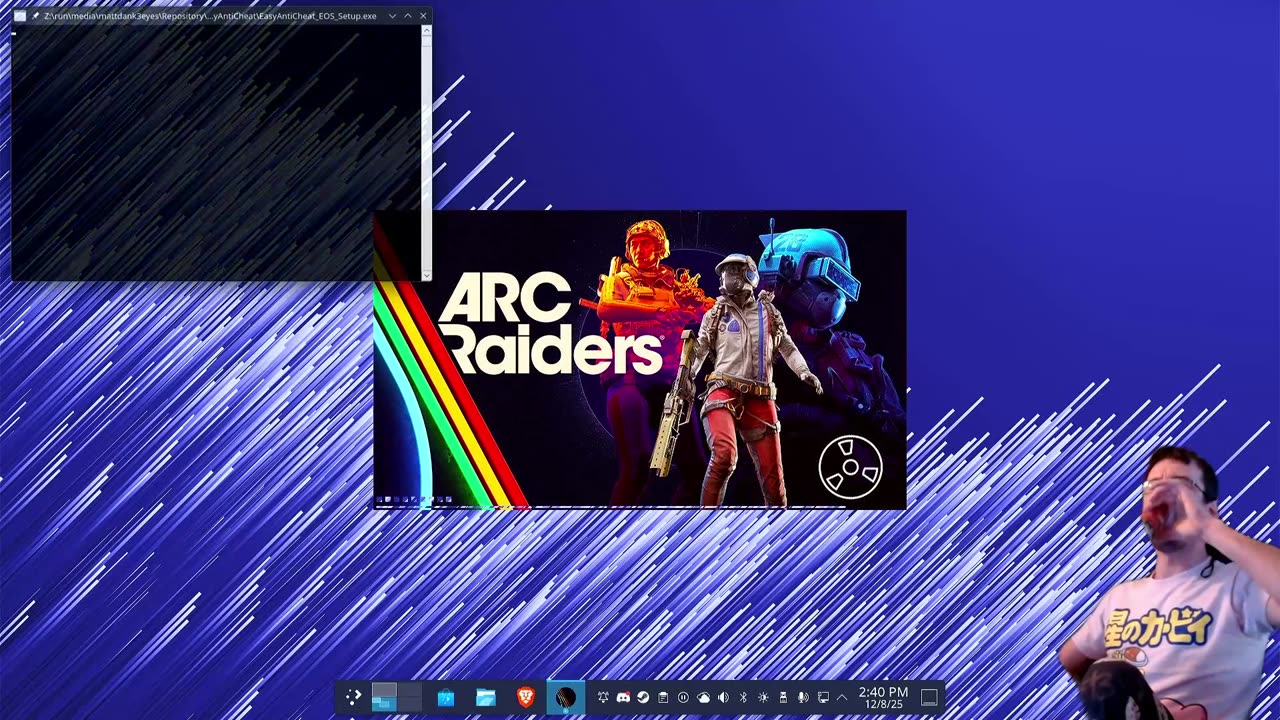The image size is (1280, 720).
Task: Click the pause-shaped media tray icon
Action: pyautogui.click(x=683, y=697)
